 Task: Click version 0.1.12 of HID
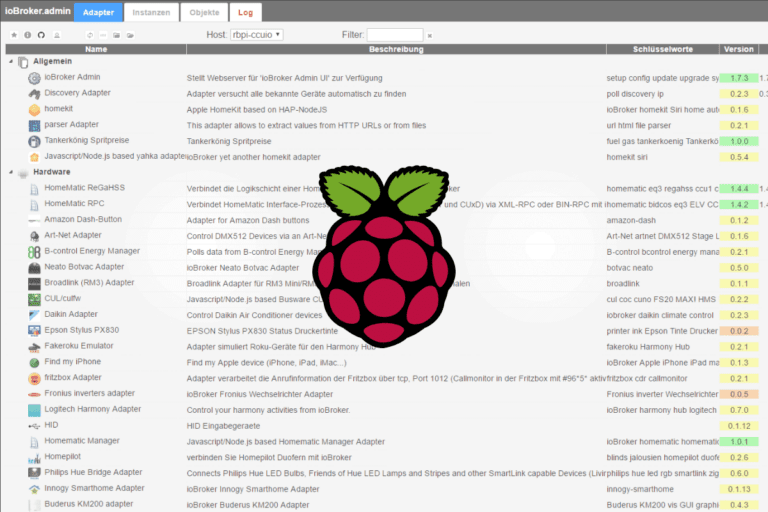tap(739, 426)
